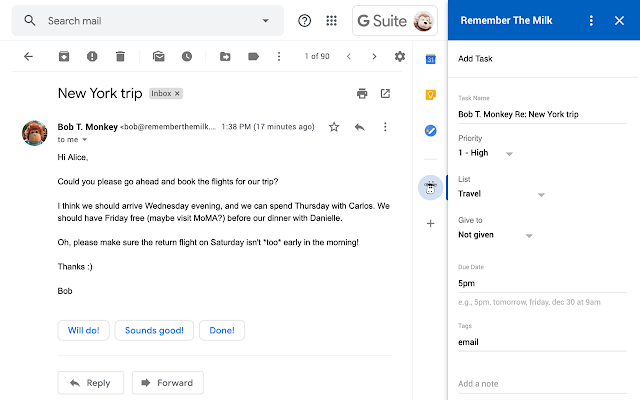Open Help support icon
The height and width of the screenshot is (400, 640).
click(x=304, y=20)
